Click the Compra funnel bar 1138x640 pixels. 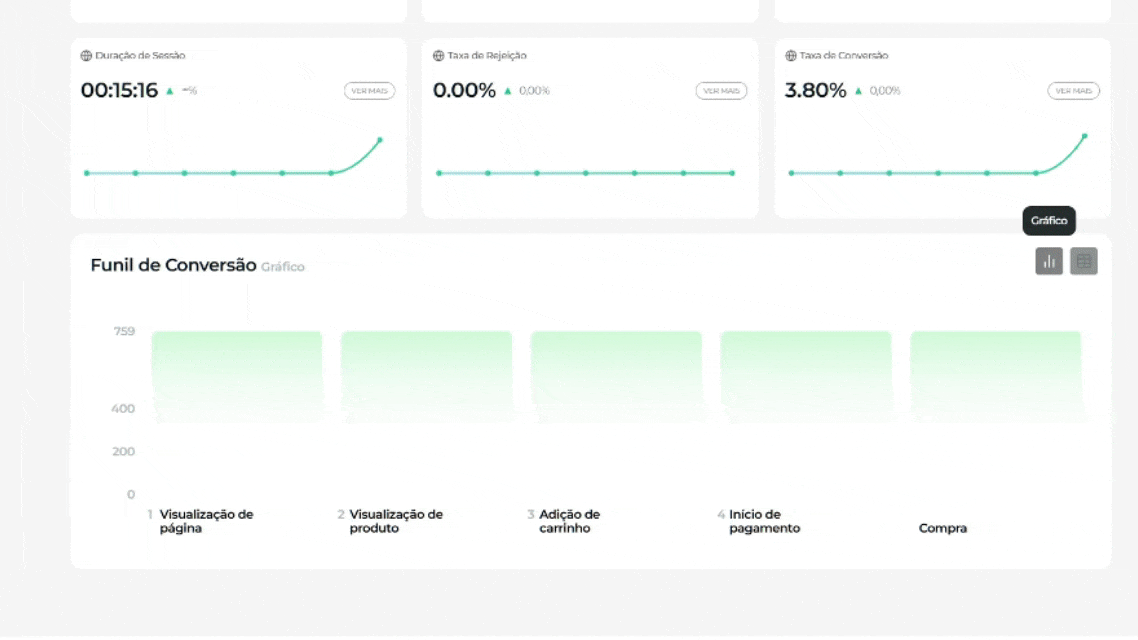coord(996,377)
